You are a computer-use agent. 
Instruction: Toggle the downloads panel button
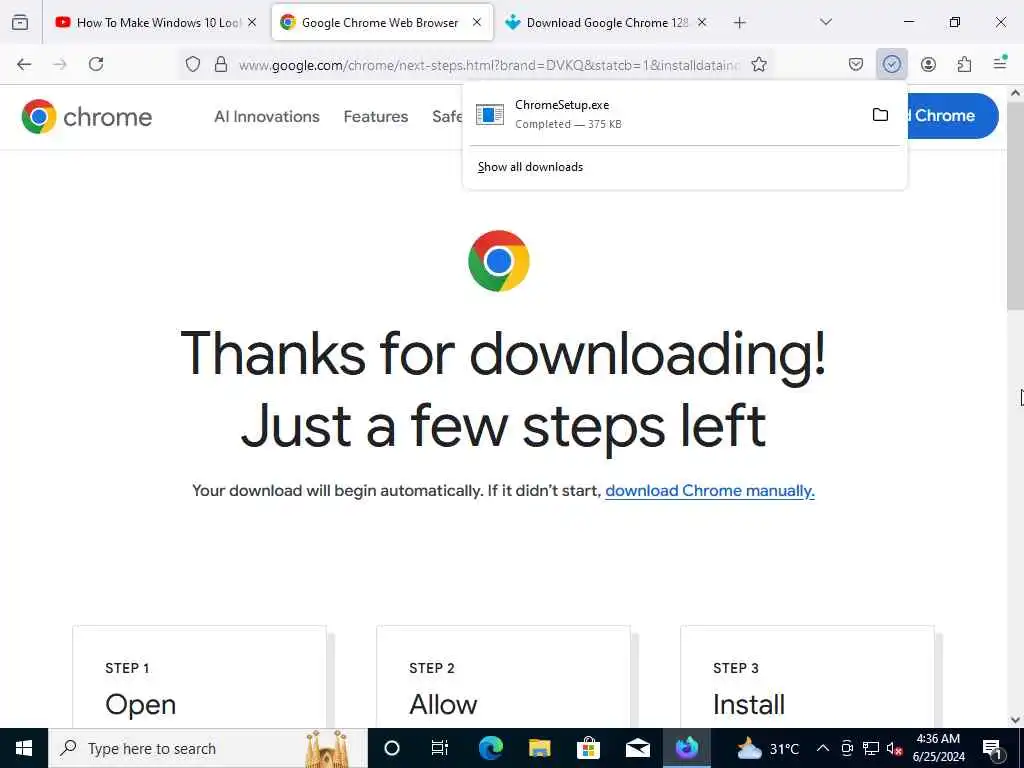click(891, 64)
